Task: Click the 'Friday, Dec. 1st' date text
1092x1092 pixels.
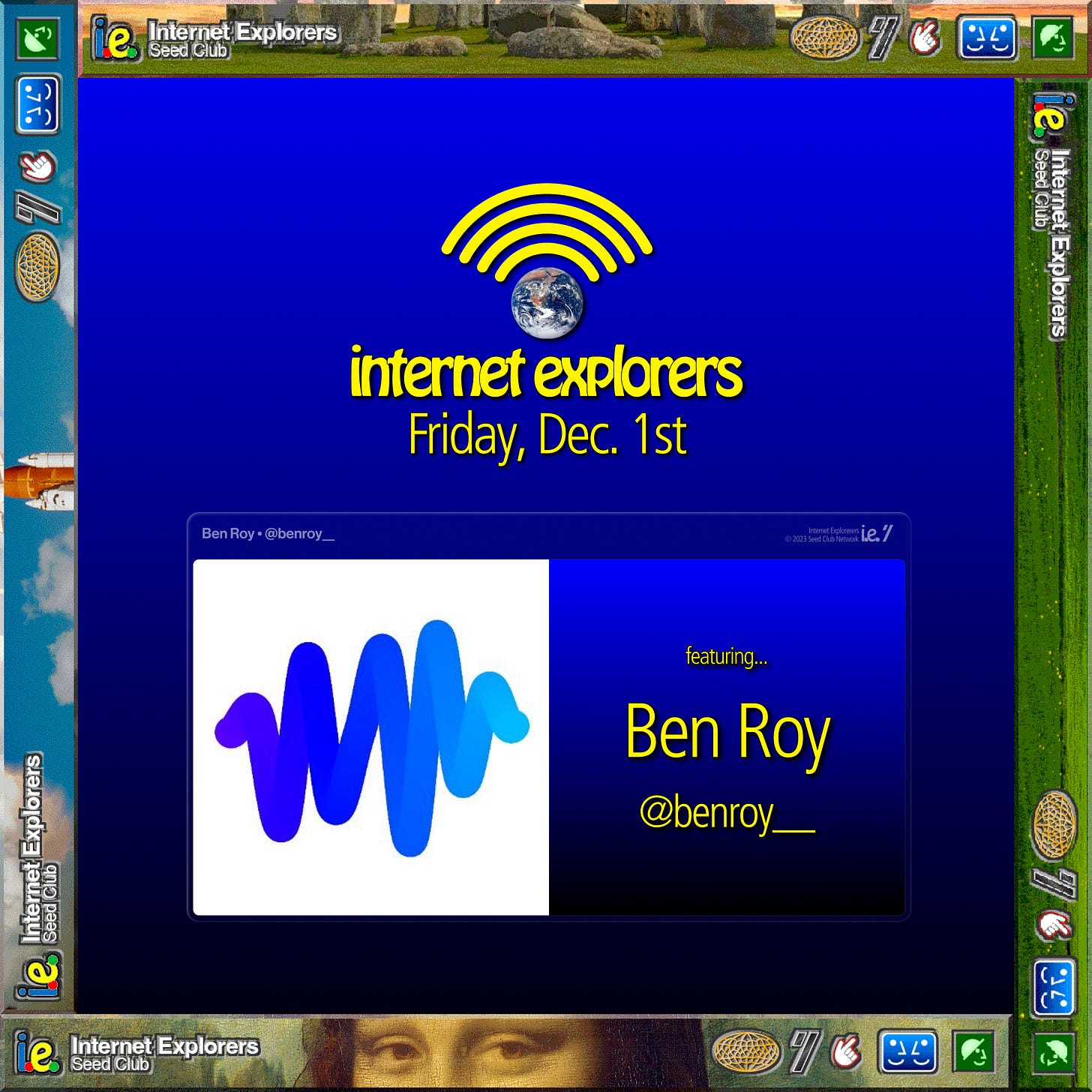Action: click(x=547, y=435)
